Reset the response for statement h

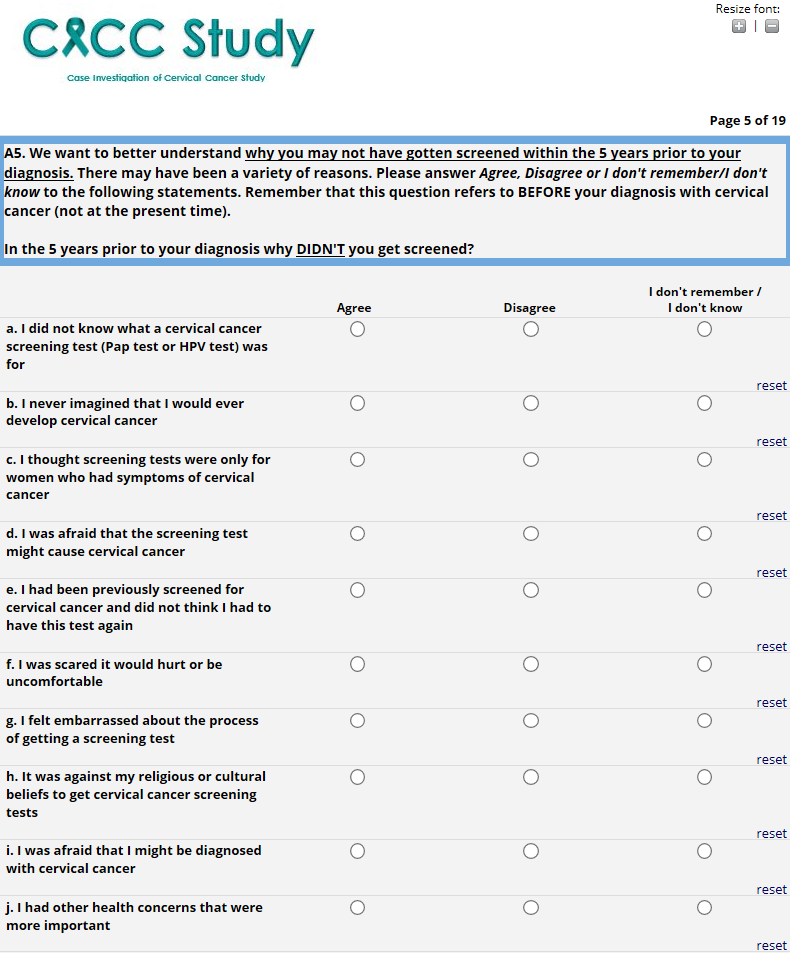coord(771,834)
